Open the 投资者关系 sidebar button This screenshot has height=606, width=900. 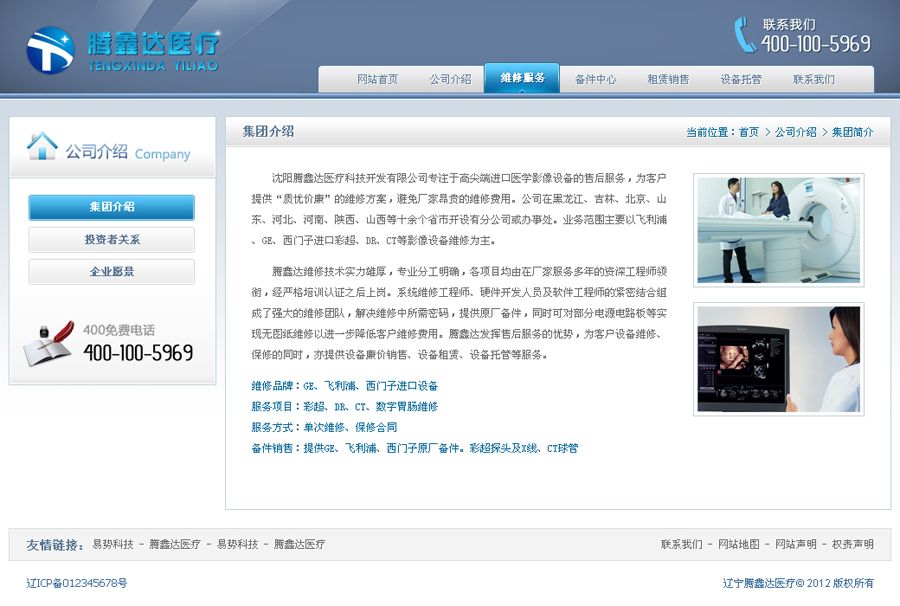pyautogui.click(x=112, y=240)
